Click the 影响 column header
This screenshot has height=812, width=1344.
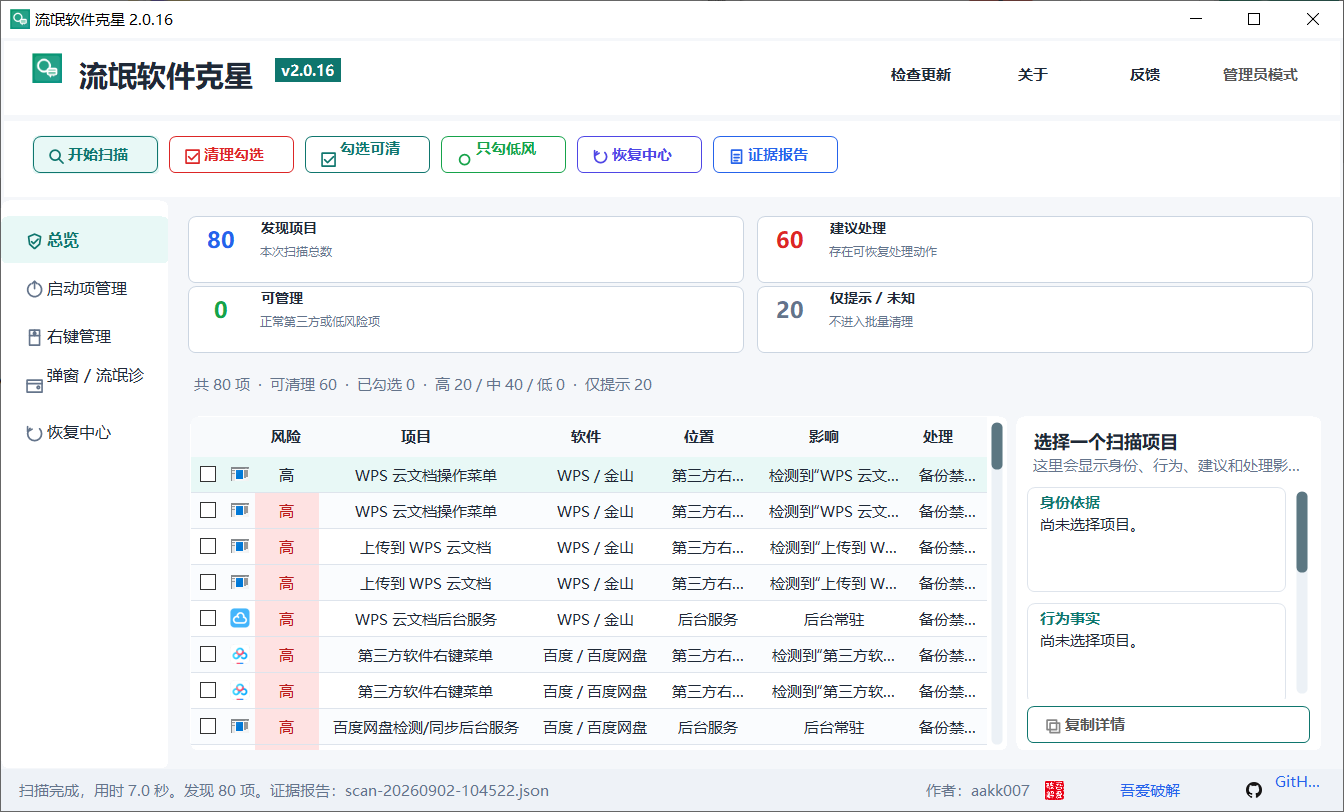pyautogui.click(x=824, y=437)
